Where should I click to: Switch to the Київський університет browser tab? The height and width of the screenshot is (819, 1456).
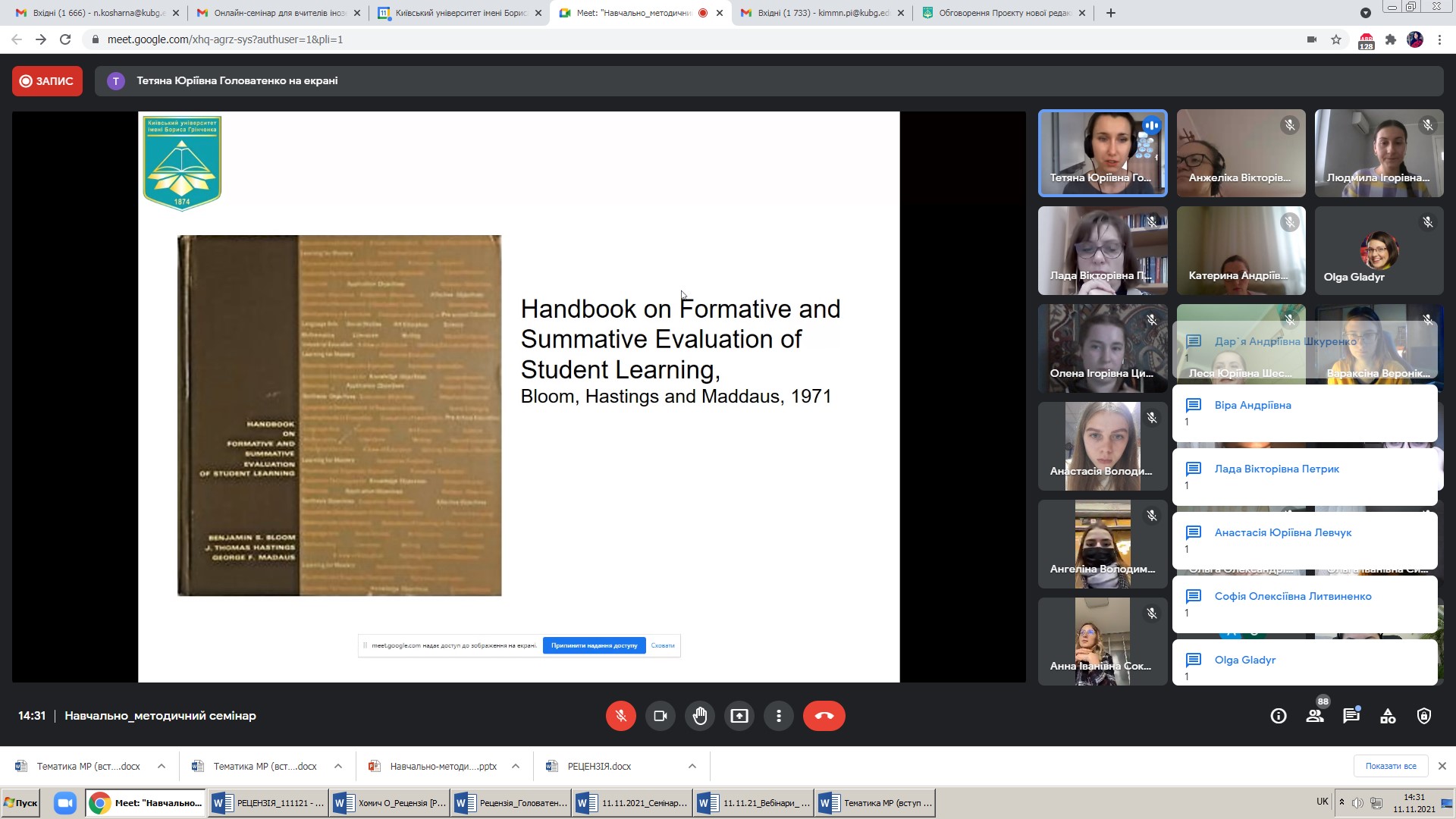[x=459, y=13]
